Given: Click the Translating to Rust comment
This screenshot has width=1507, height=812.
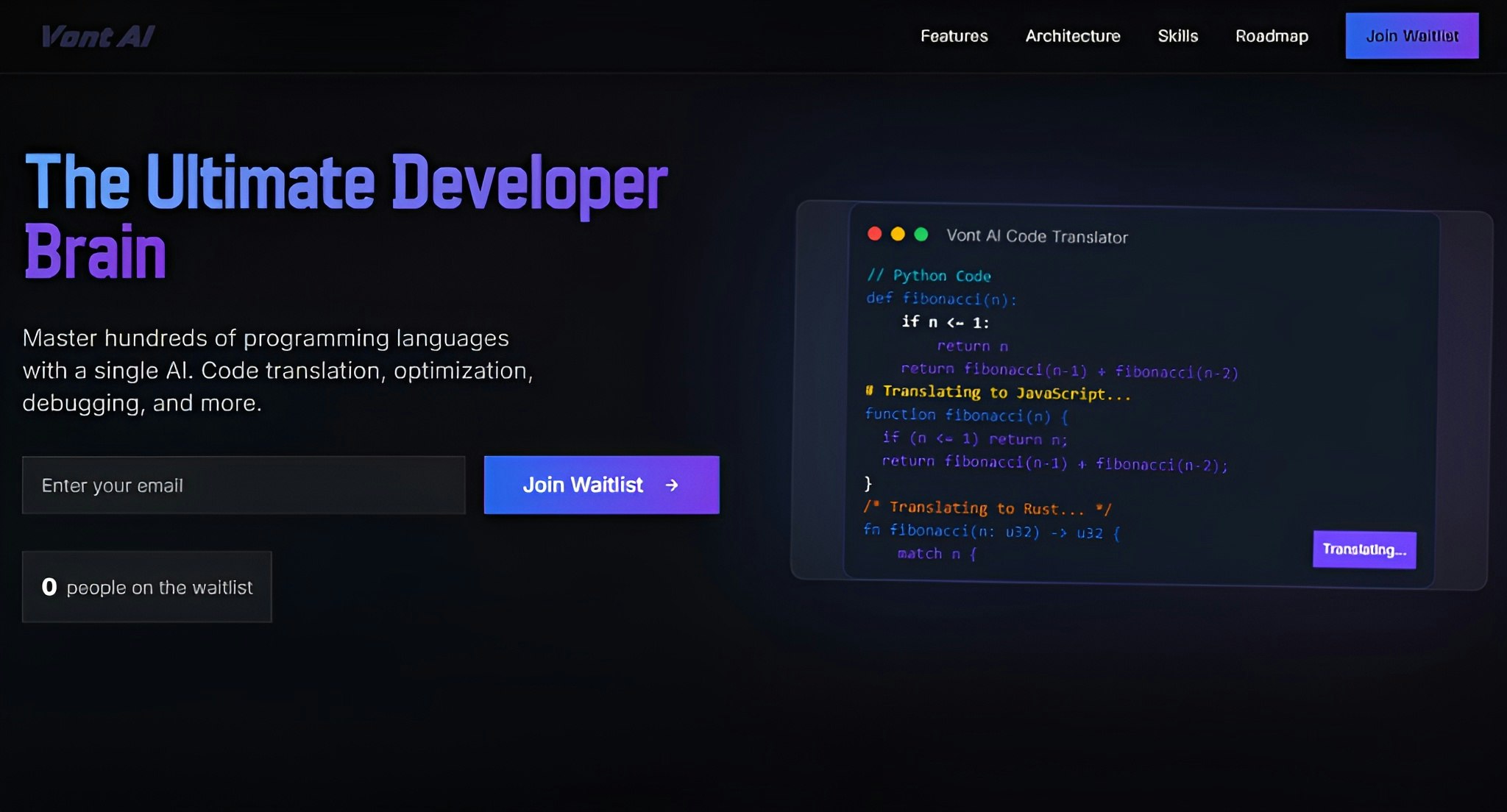Looking at the screenshot, I should (x=986, y=508).
